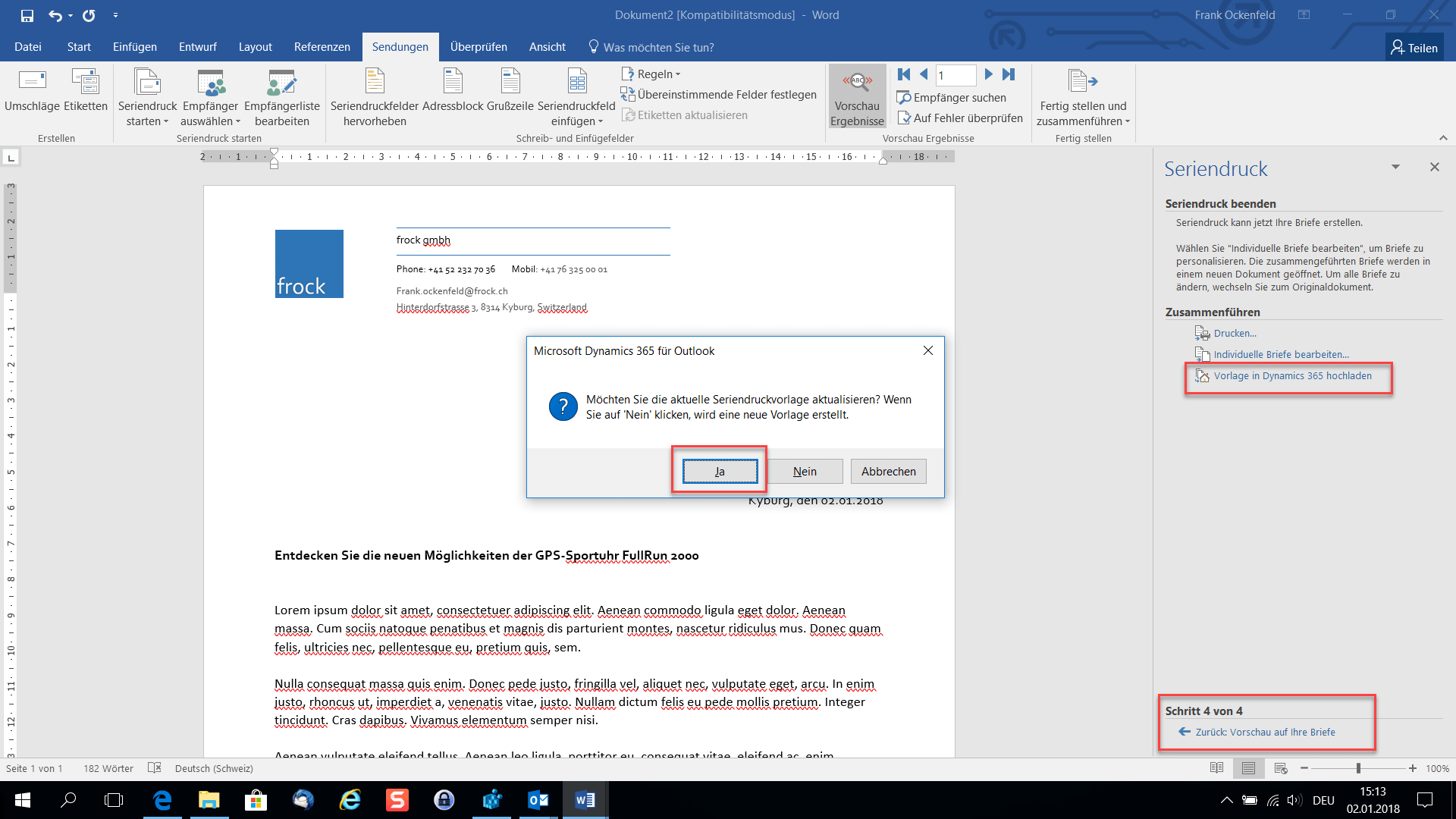Image resolution: width=1456 pixels, height=819 pixels.
Task: Click zoom out minus icon
Action: click(1304, 768)
